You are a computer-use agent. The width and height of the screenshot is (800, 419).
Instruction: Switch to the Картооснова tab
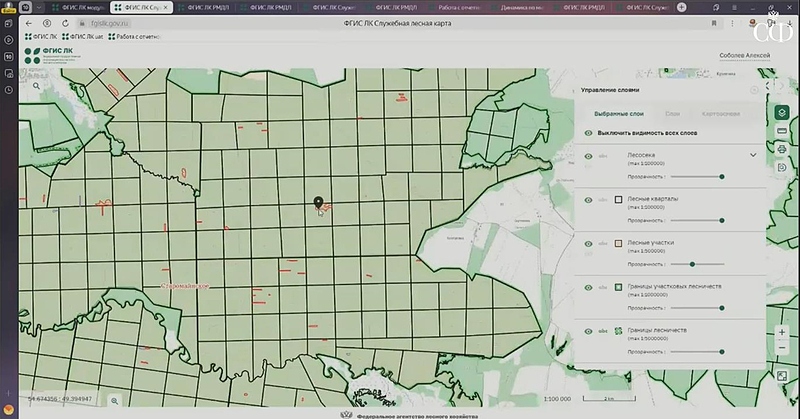tap(720, 114)
